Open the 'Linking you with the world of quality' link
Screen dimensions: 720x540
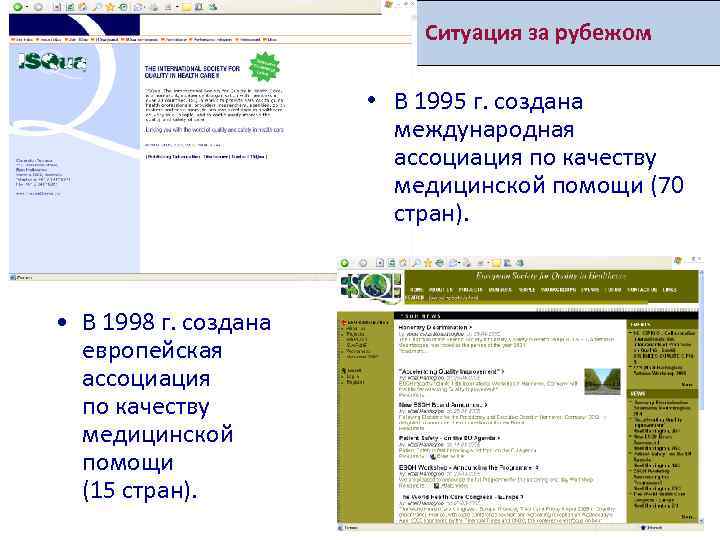[214, 130]
